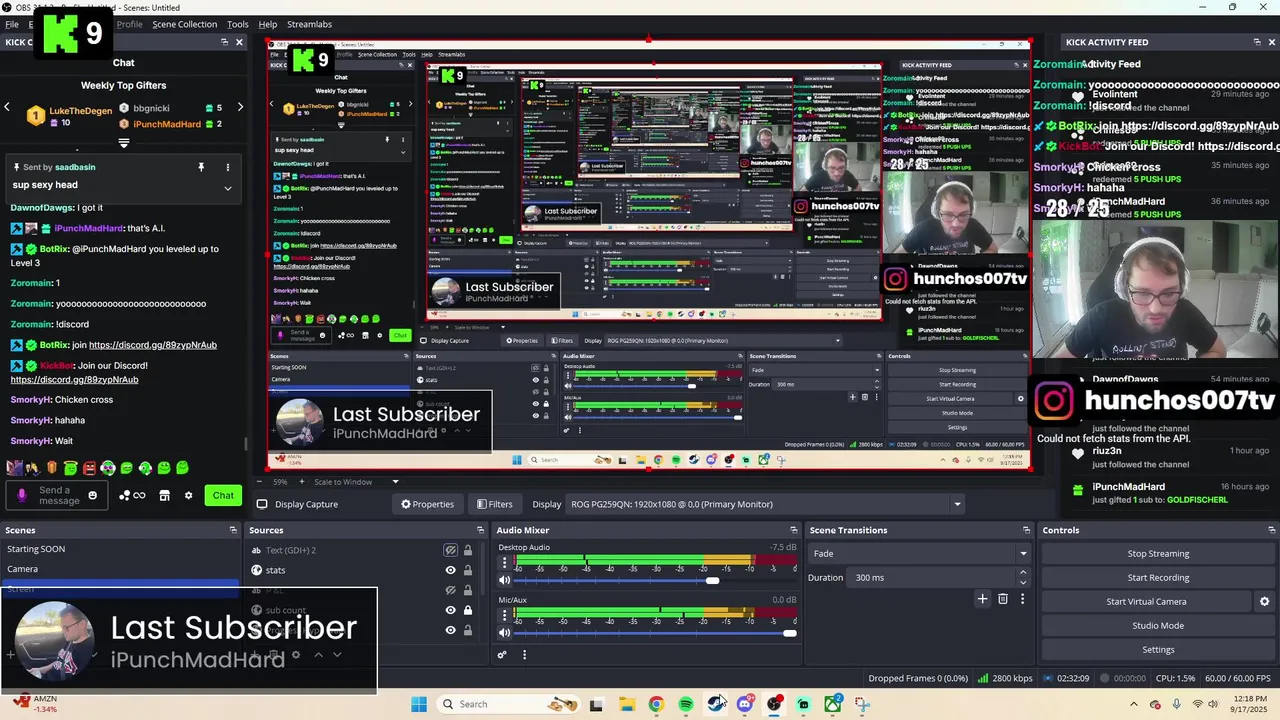The height and width of the screenshot is (720, 1280).
Task: Mute the Desktop Audio speaker
Action: (505, 580)
